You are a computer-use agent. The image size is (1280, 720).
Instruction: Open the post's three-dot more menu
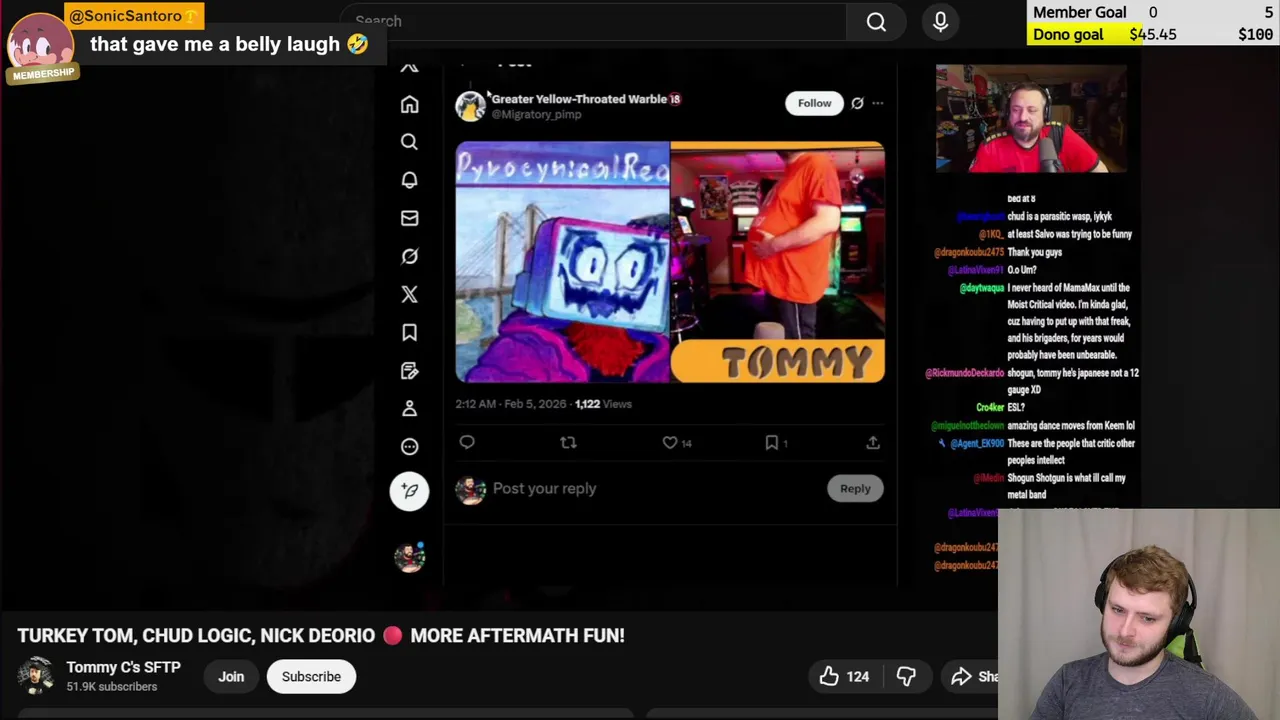[x=877, y=103]
